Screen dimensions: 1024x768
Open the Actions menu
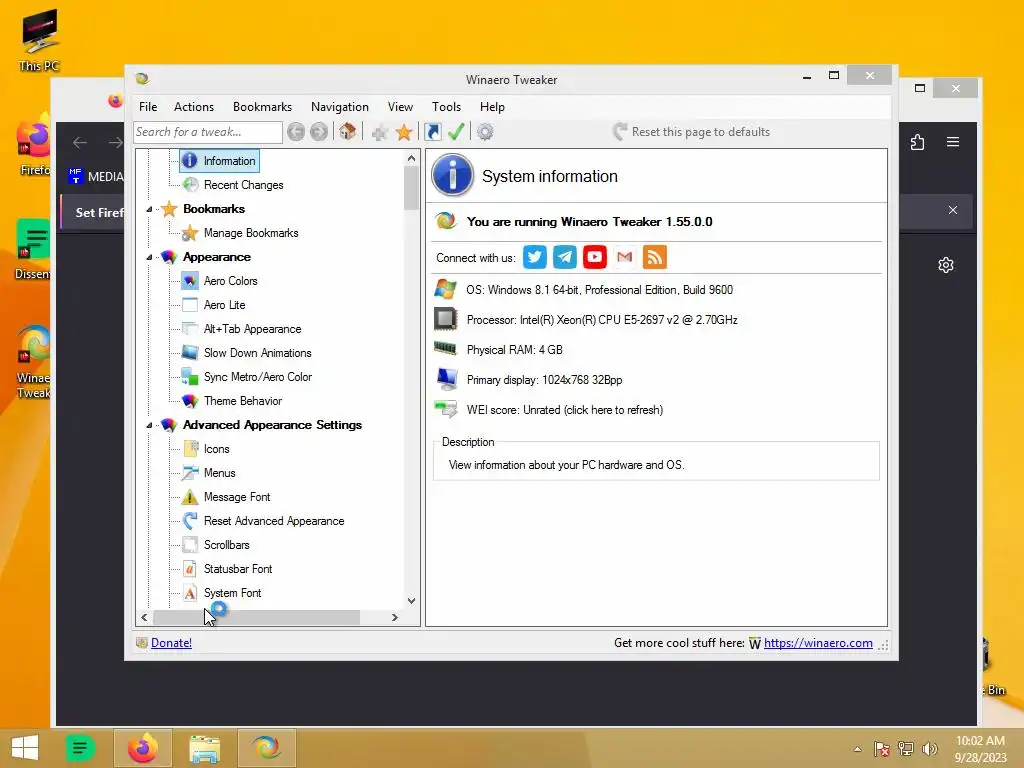point(194,107)
